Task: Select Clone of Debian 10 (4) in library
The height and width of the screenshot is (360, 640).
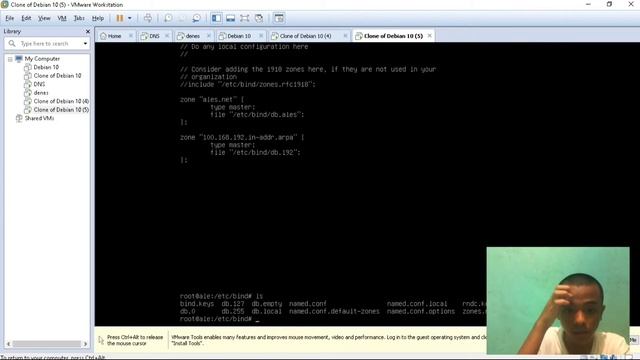Action: (x=61, y=101)
